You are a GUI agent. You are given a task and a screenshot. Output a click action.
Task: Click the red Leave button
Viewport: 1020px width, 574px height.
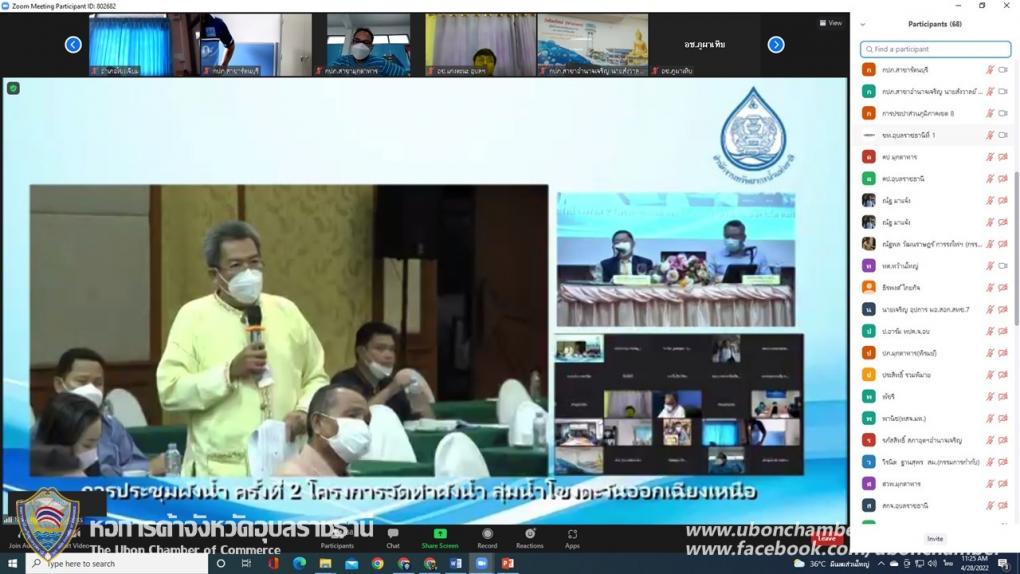pyautogui.click(x=827, y=538)
